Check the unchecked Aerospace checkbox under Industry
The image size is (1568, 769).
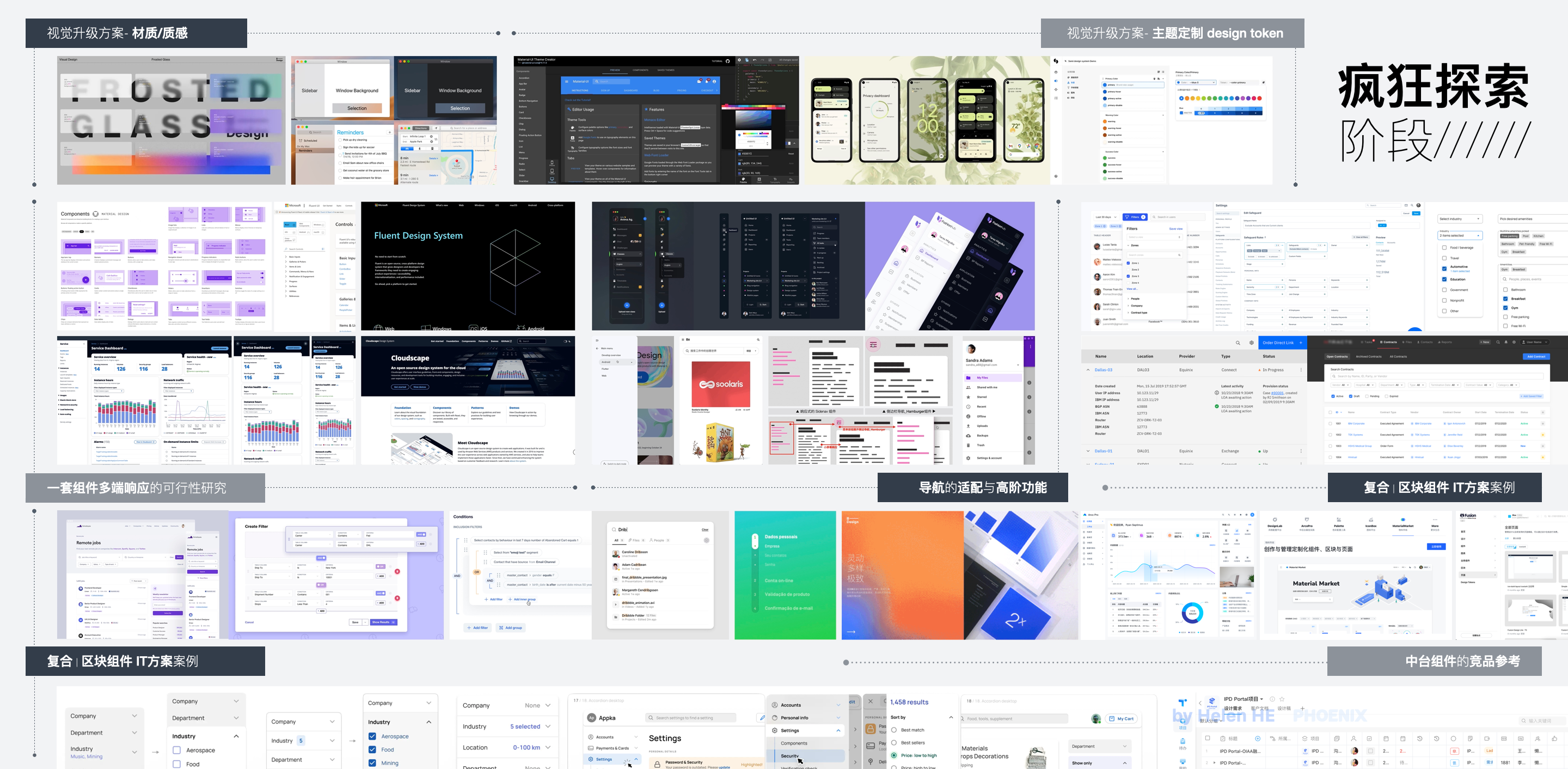coord(176,750)
